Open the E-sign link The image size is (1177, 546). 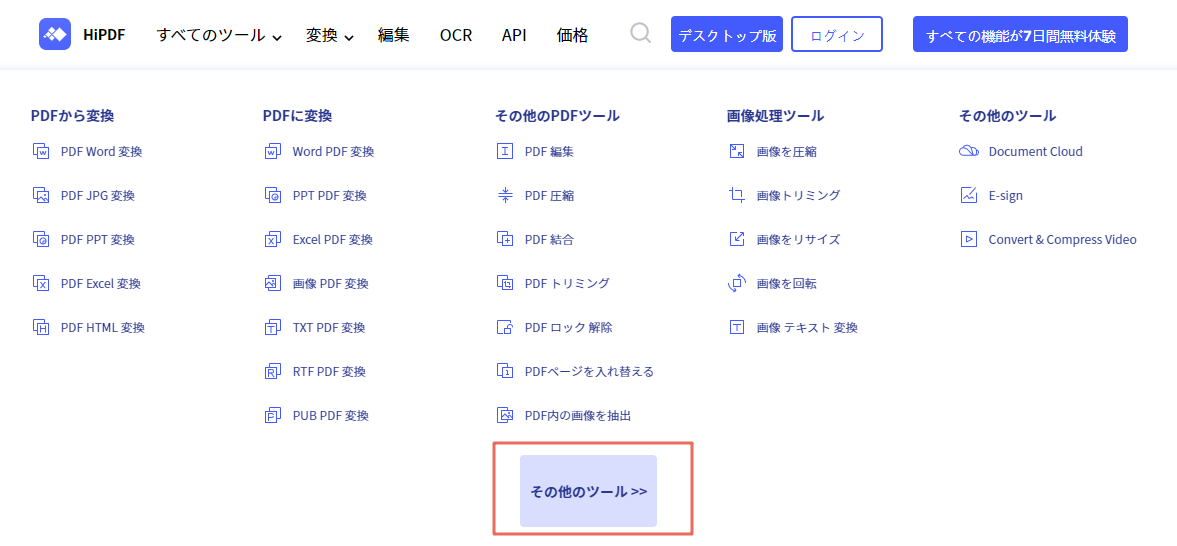(x=1005, y=195)
